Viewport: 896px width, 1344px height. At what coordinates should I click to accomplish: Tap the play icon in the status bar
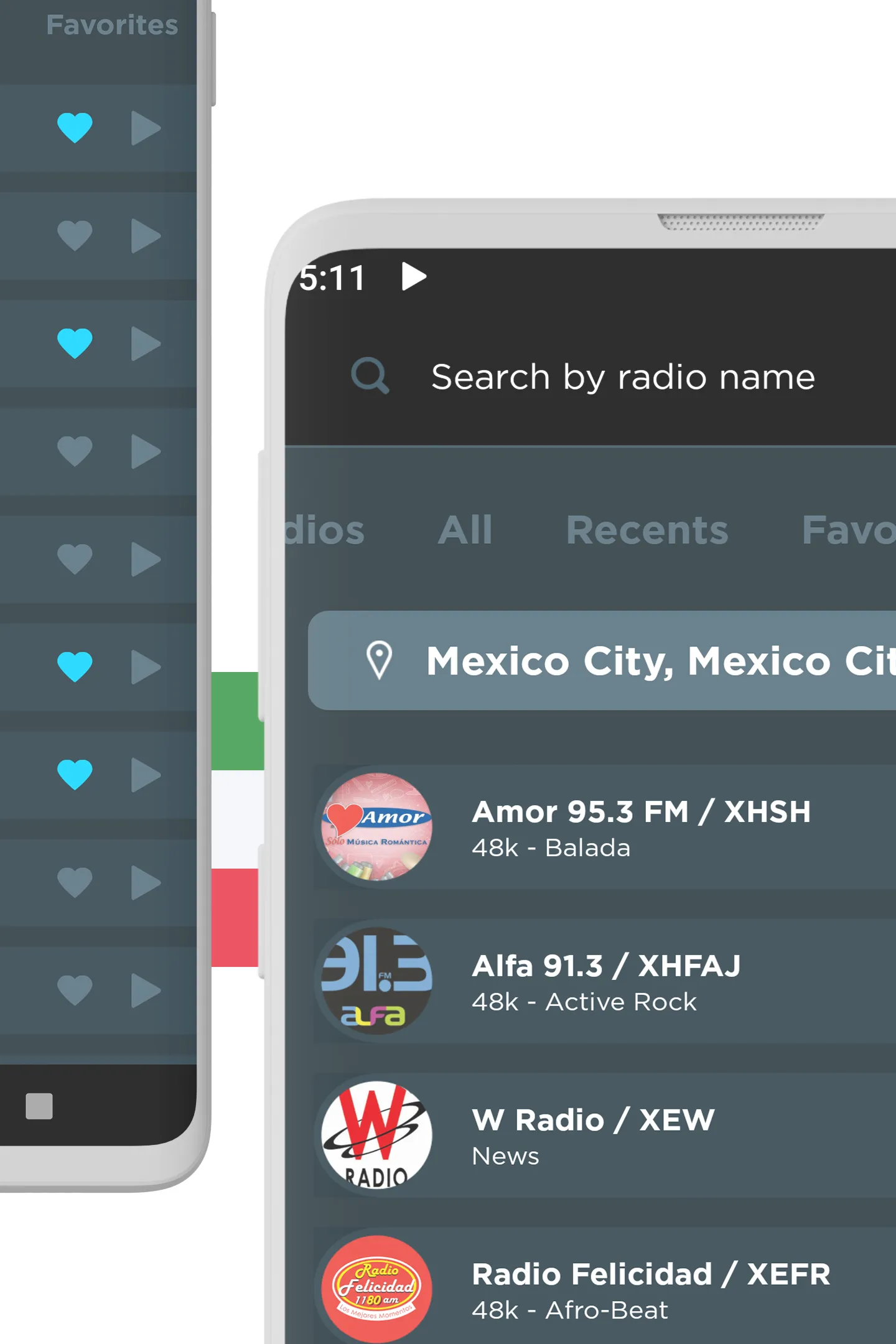point(414,276)
